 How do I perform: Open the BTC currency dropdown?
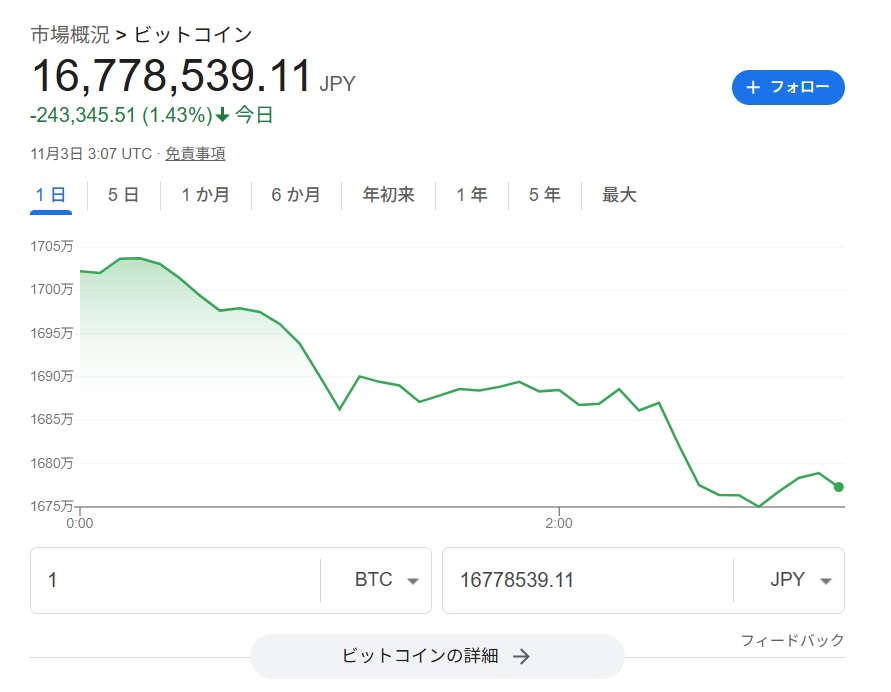point(386,580)
